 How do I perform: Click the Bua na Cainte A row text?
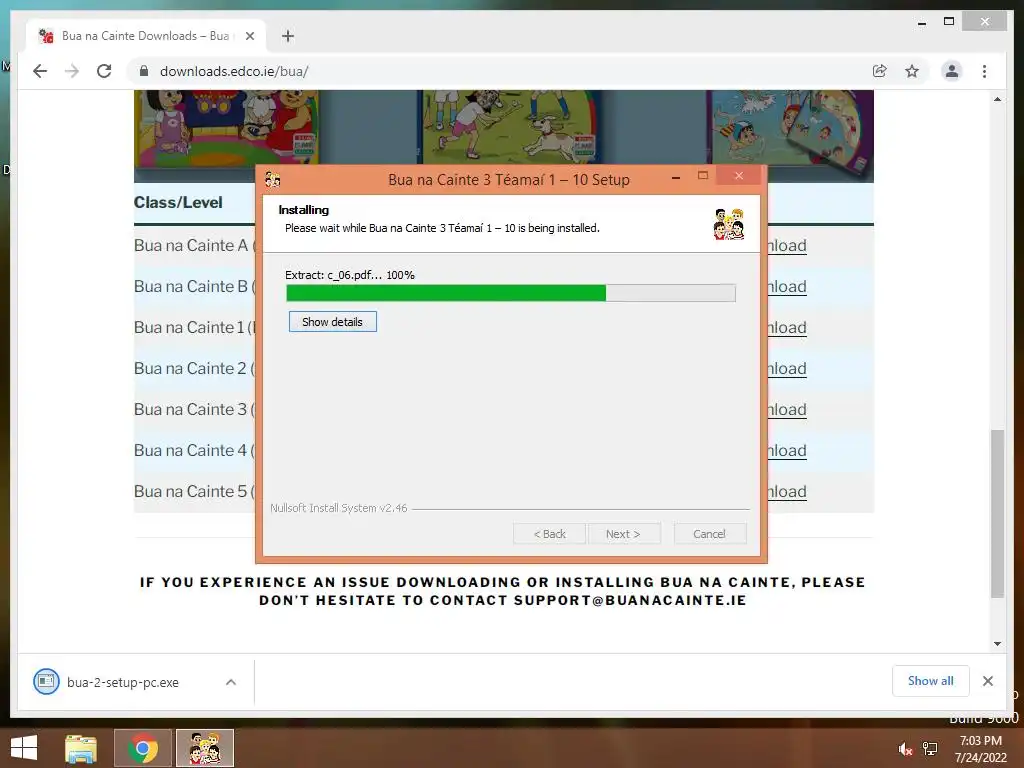195,246
